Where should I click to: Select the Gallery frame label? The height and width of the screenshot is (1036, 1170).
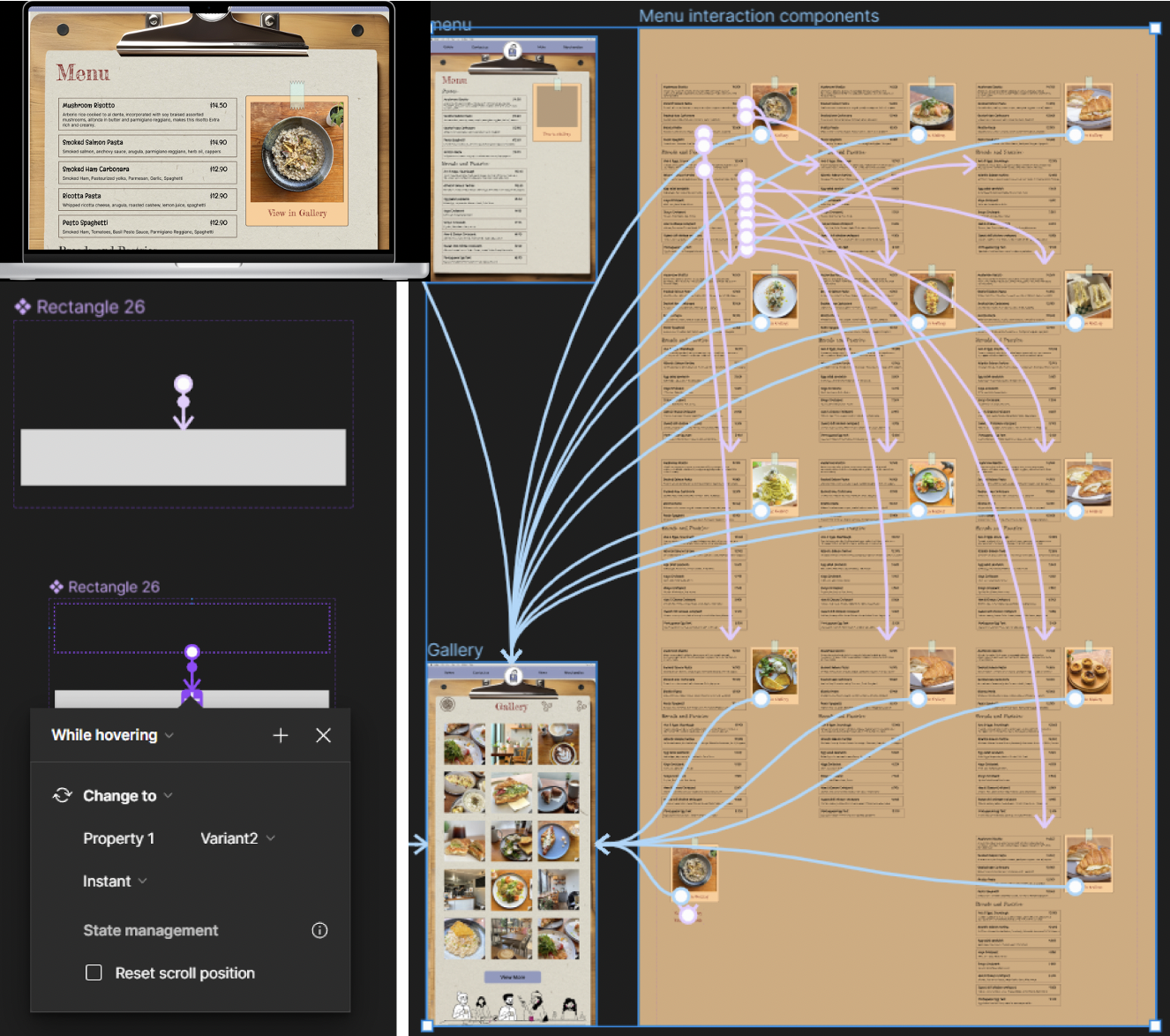pos(454,650)
